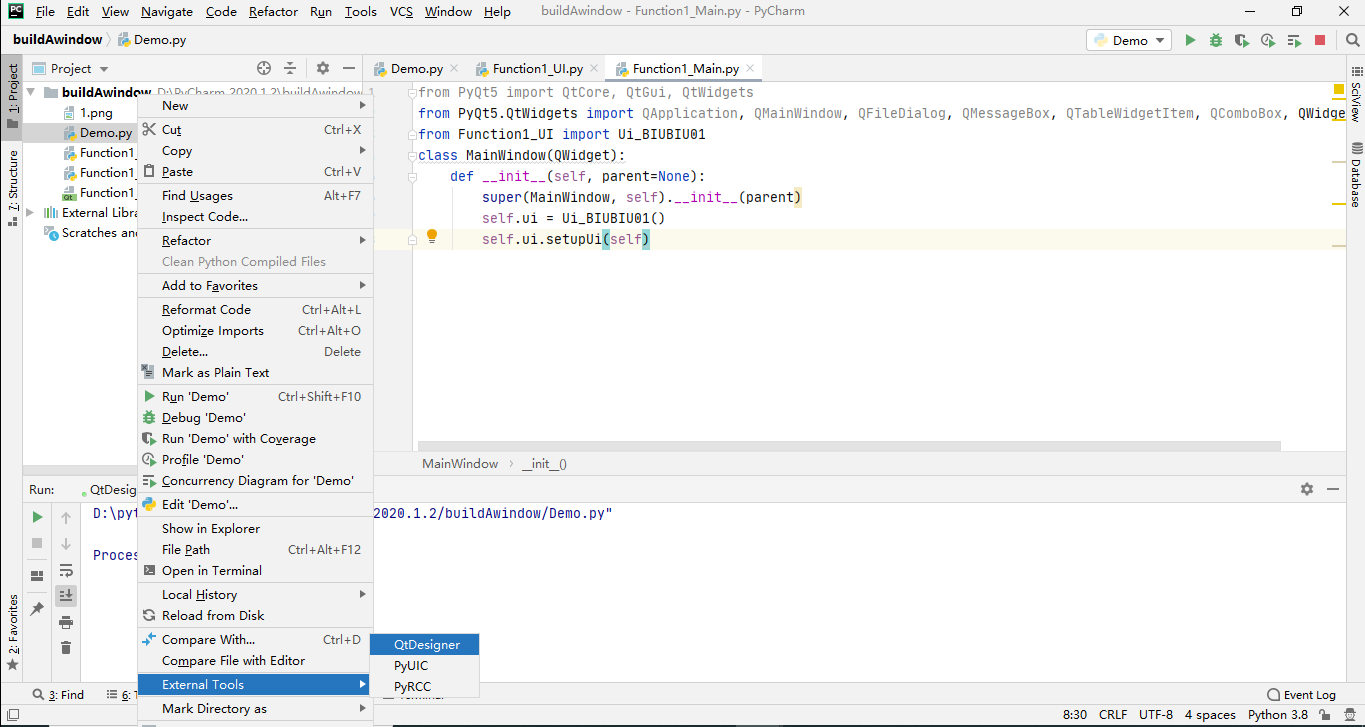
Task: Close the Demo.py editor tab
Action: (454, 68)
